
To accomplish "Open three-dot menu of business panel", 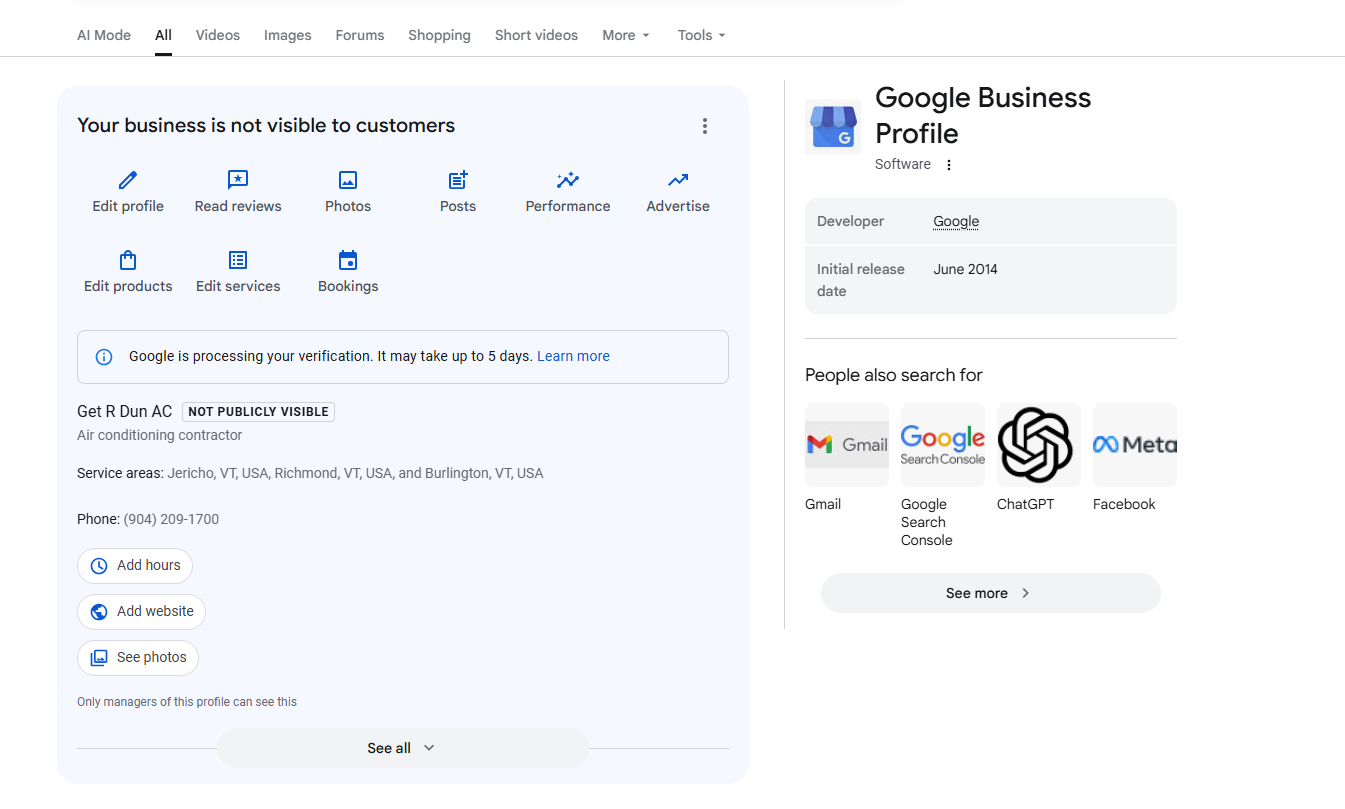I will click(x=705, y=126).
